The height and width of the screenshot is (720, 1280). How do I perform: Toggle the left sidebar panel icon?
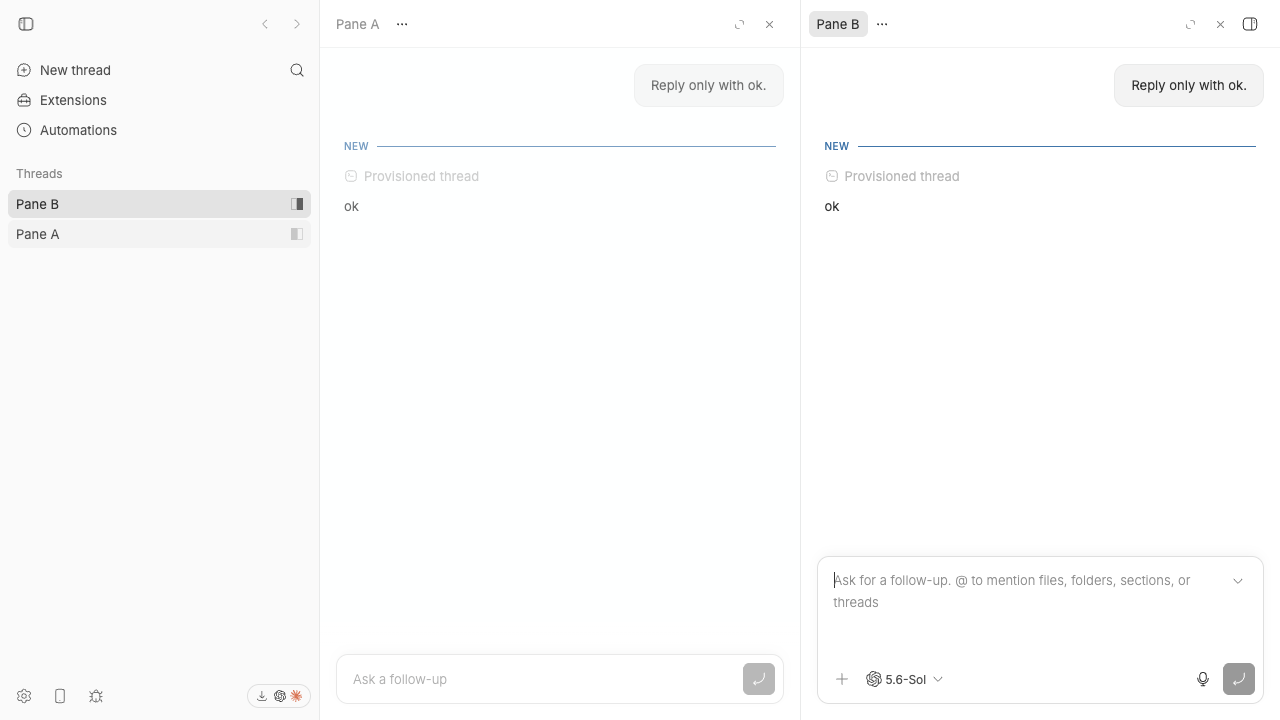click(x=26, y=24)
